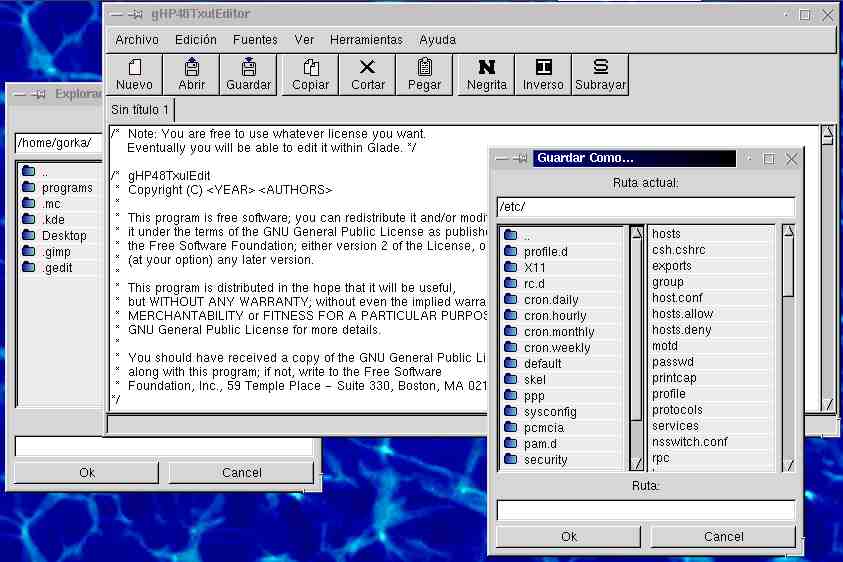Screen dimensions: 843x562
Task: Open the Herramientas menu
Action: [x=366, y=40]
